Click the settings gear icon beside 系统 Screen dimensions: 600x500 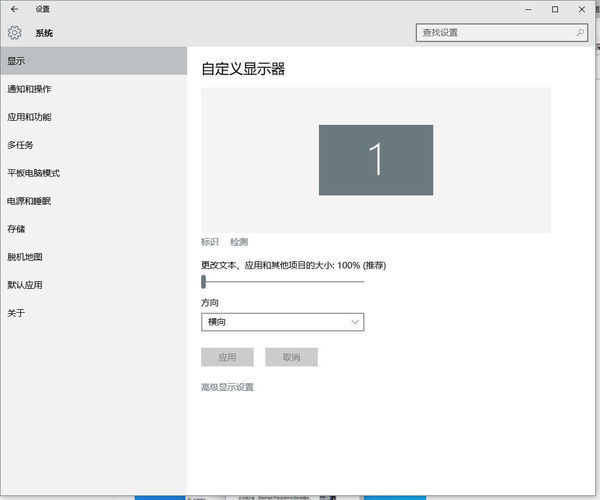tap(14, 33)
